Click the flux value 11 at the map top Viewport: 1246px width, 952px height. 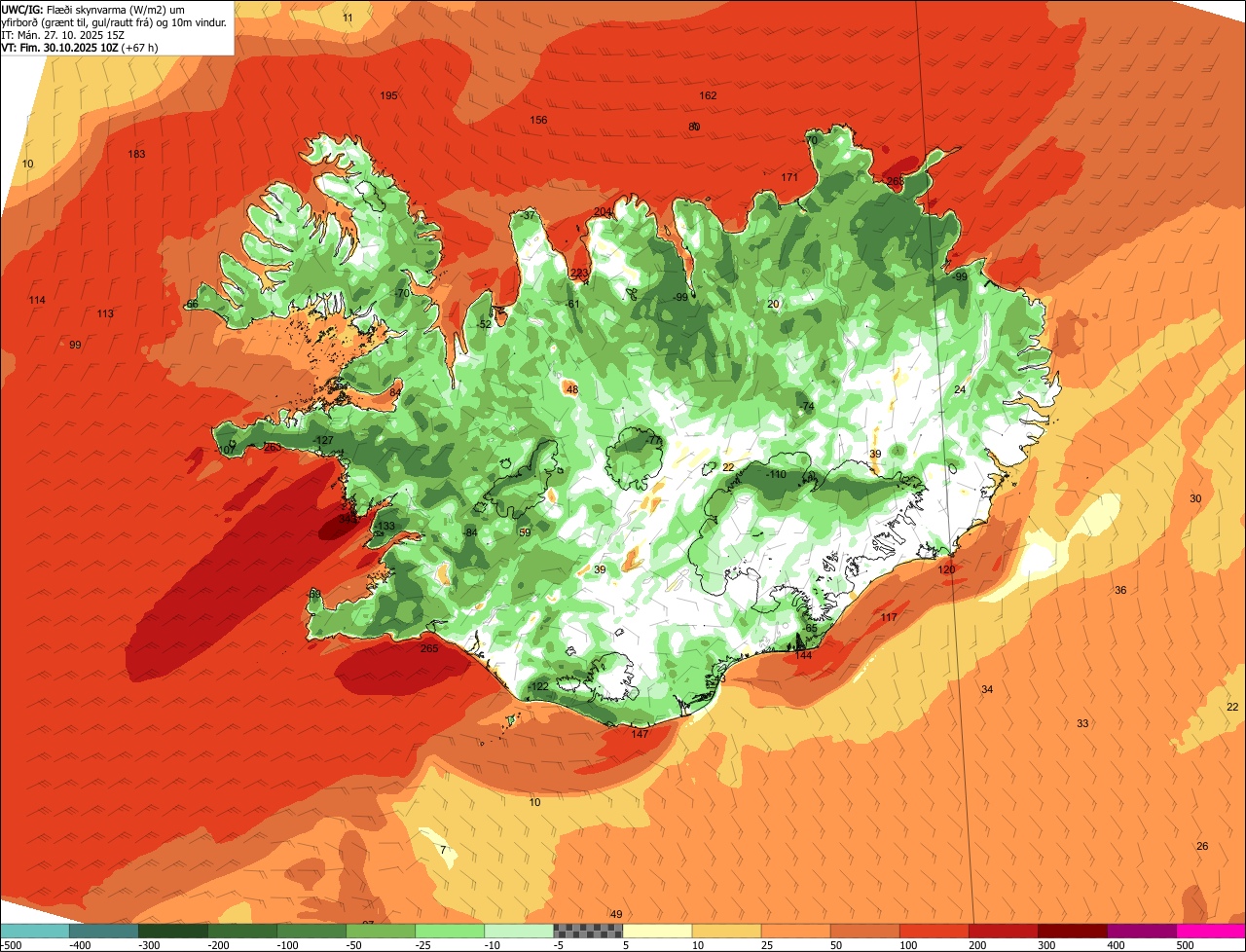(348, 18)
